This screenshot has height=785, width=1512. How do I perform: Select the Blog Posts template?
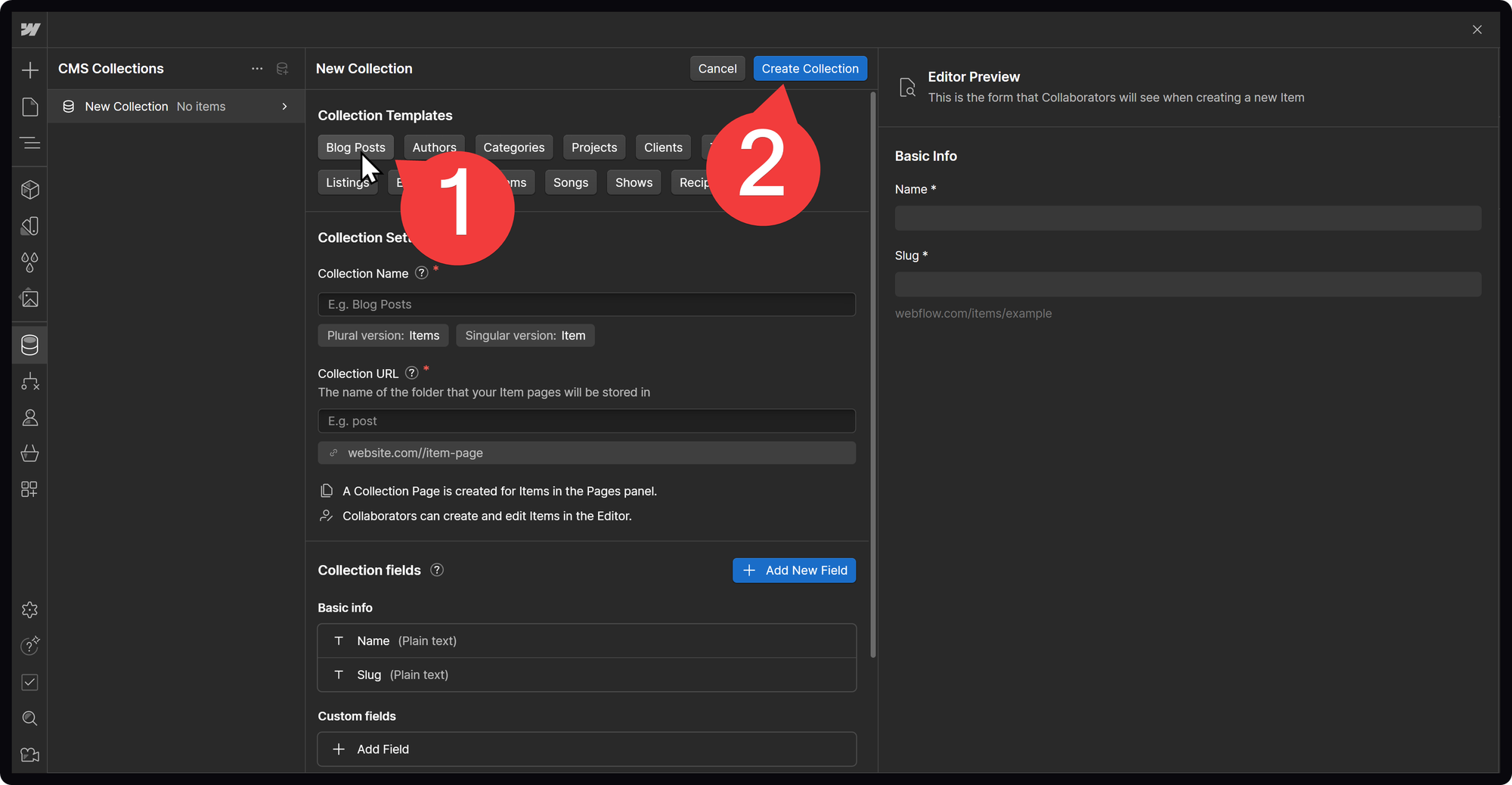[355, 147]
